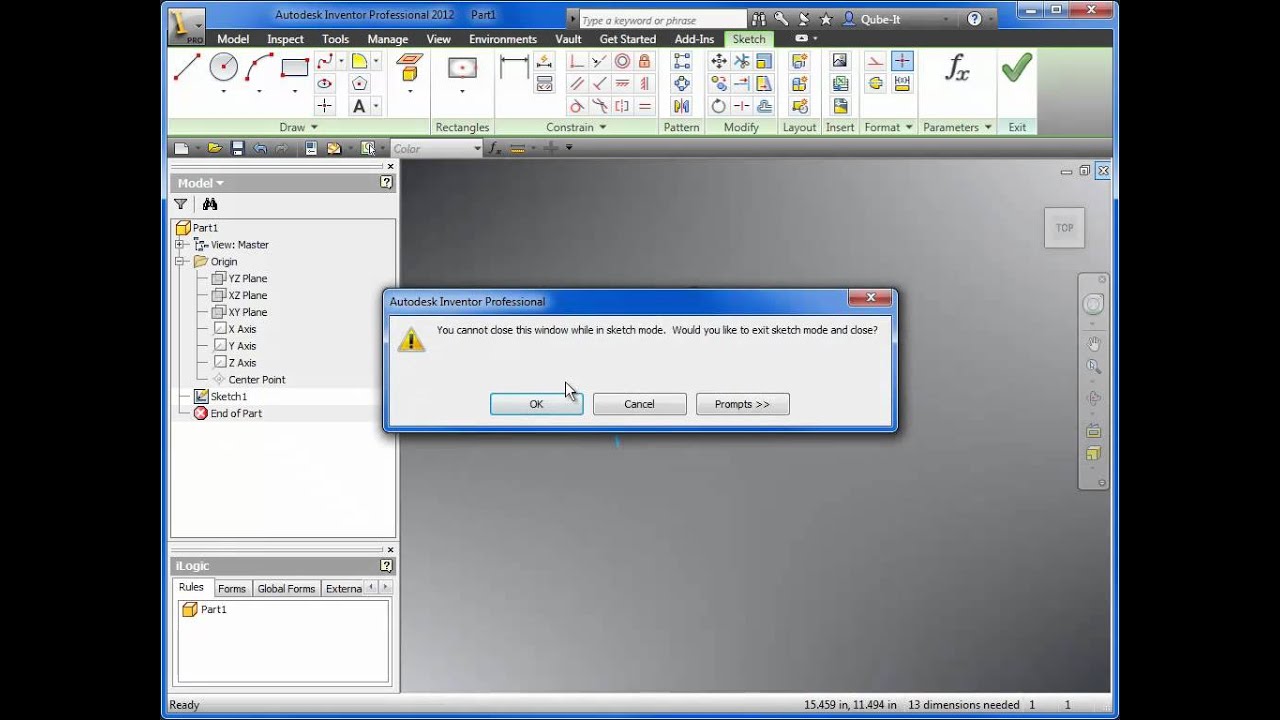Expand the View: Master tree node
The height and width of the screenshot is (720, 1280).
(180, 245)
